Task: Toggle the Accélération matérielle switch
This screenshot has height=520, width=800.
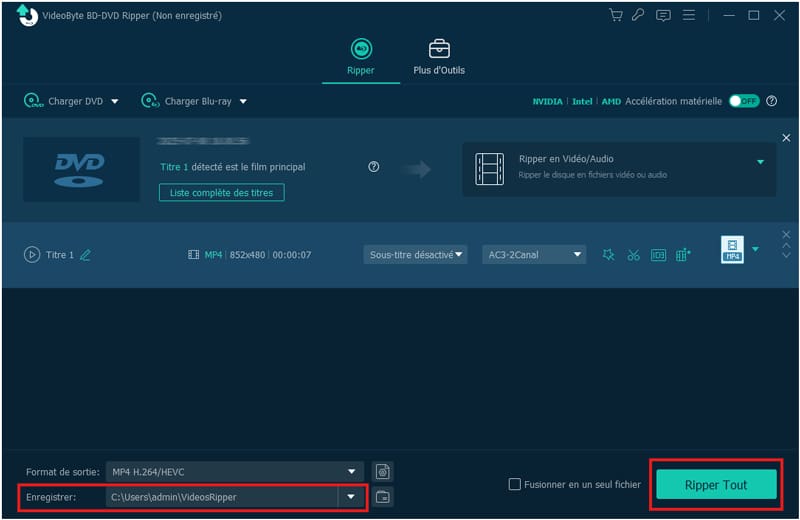Action: pos(743,101)
